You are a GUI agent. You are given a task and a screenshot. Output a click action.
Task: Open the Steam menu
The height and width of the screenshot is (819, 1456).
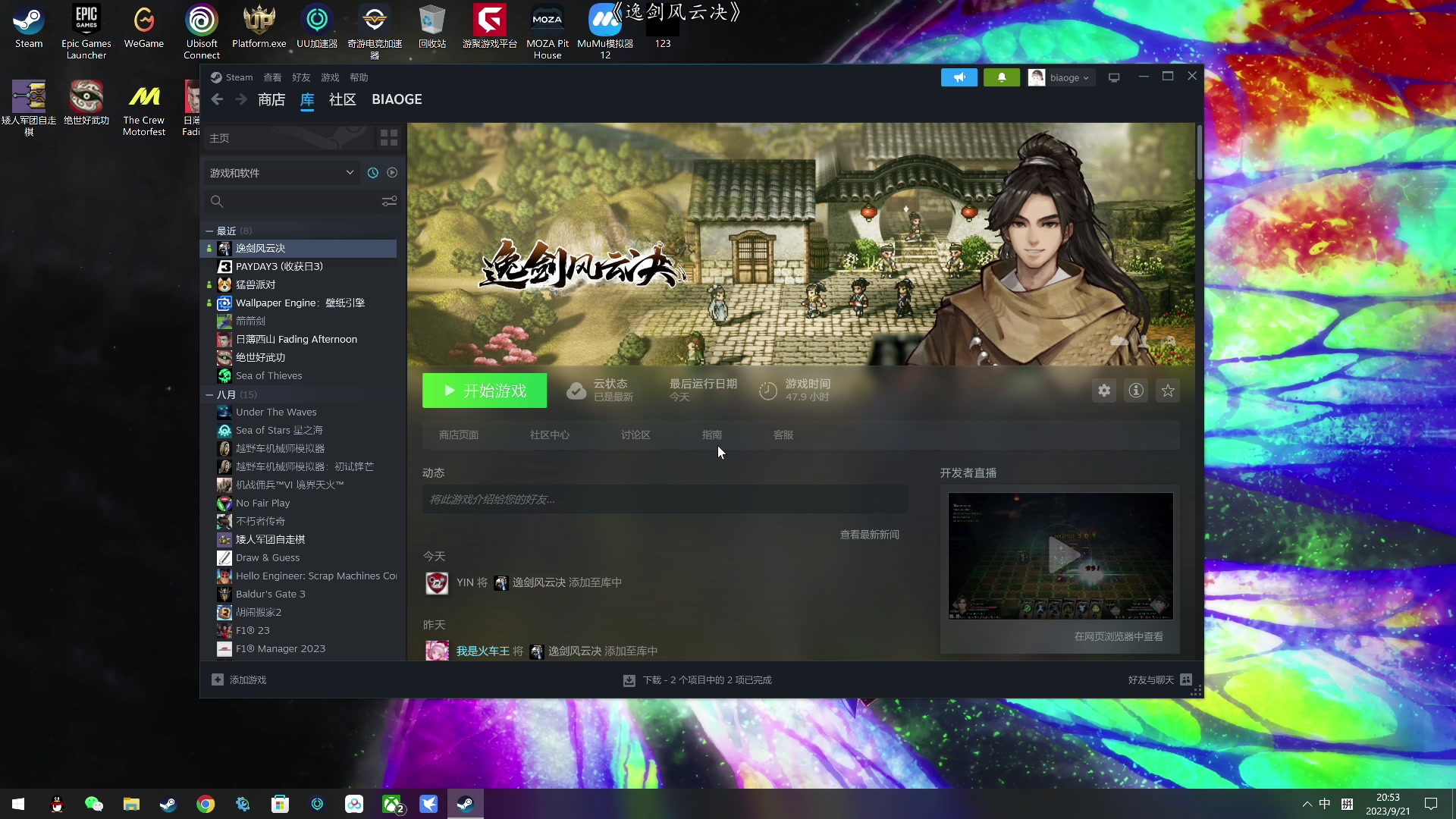point(239,77)
